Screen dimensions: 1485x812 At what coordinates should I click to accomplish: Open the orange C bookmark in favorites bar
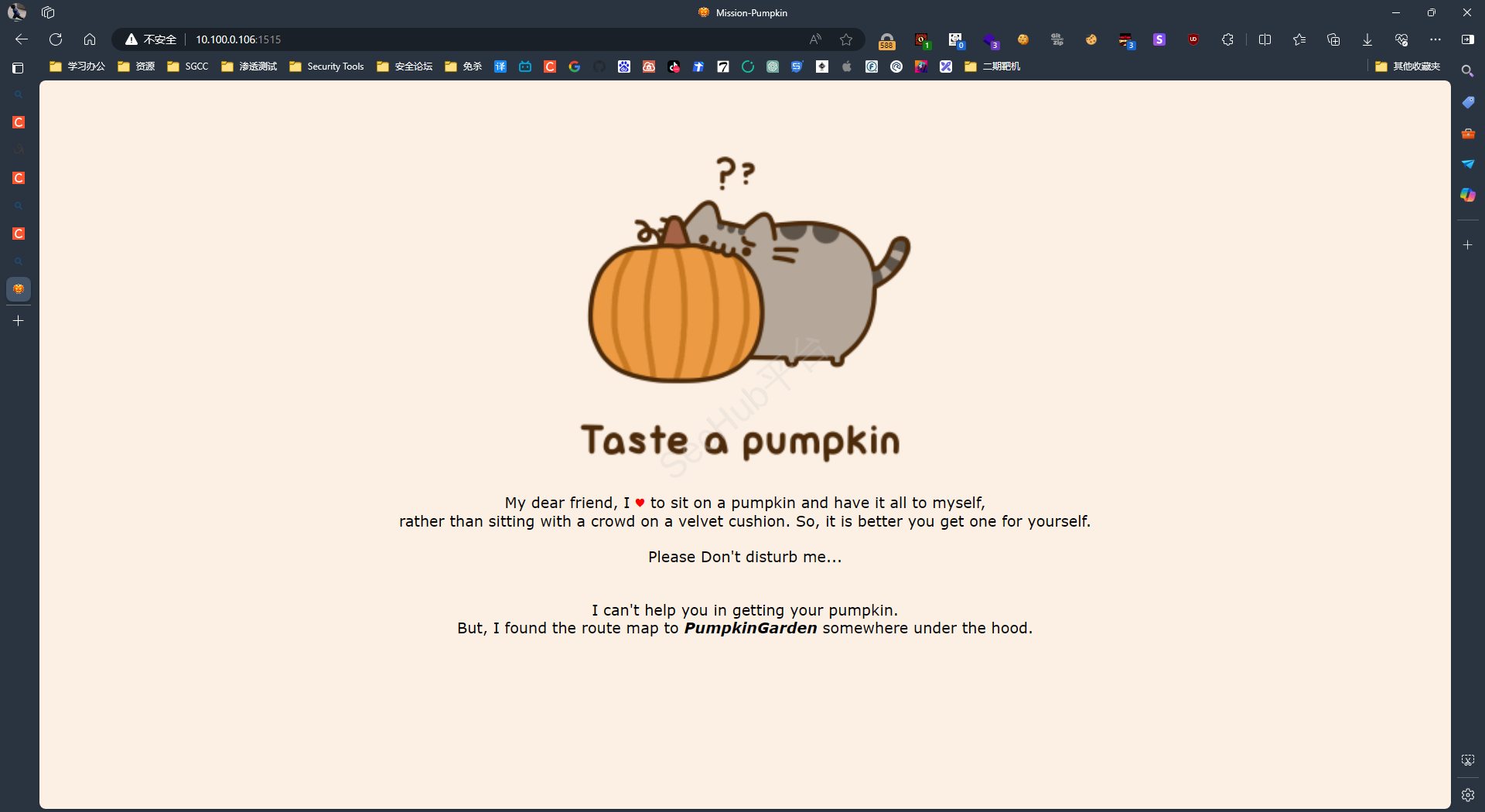[550, 67]
